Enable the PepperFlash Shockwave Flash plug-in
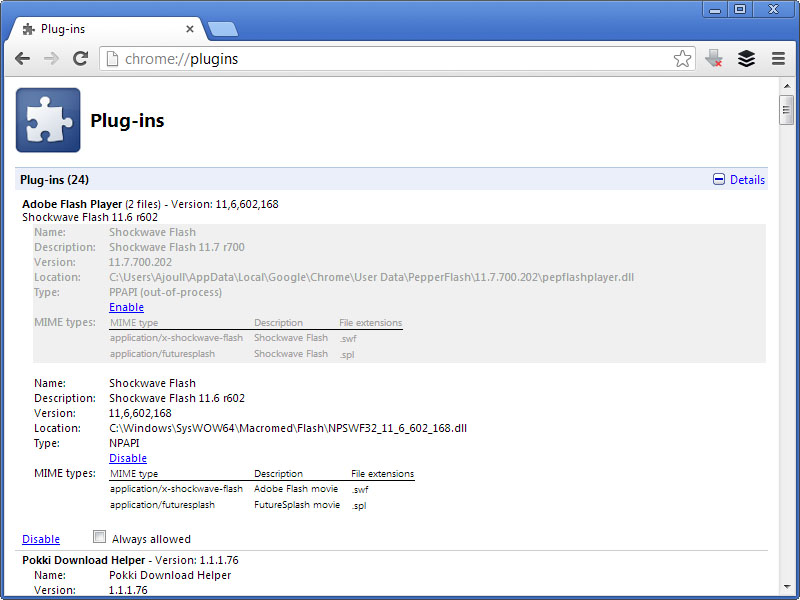The height and width of the screenshot is (600, 800). point(126,307)
